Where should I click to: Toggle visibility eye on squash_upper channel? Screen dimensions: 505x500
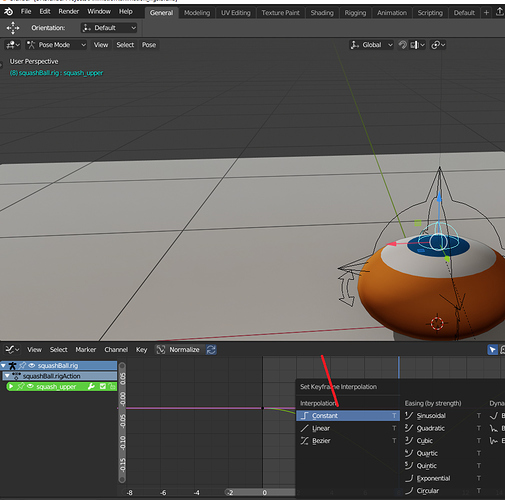[30, 387]
